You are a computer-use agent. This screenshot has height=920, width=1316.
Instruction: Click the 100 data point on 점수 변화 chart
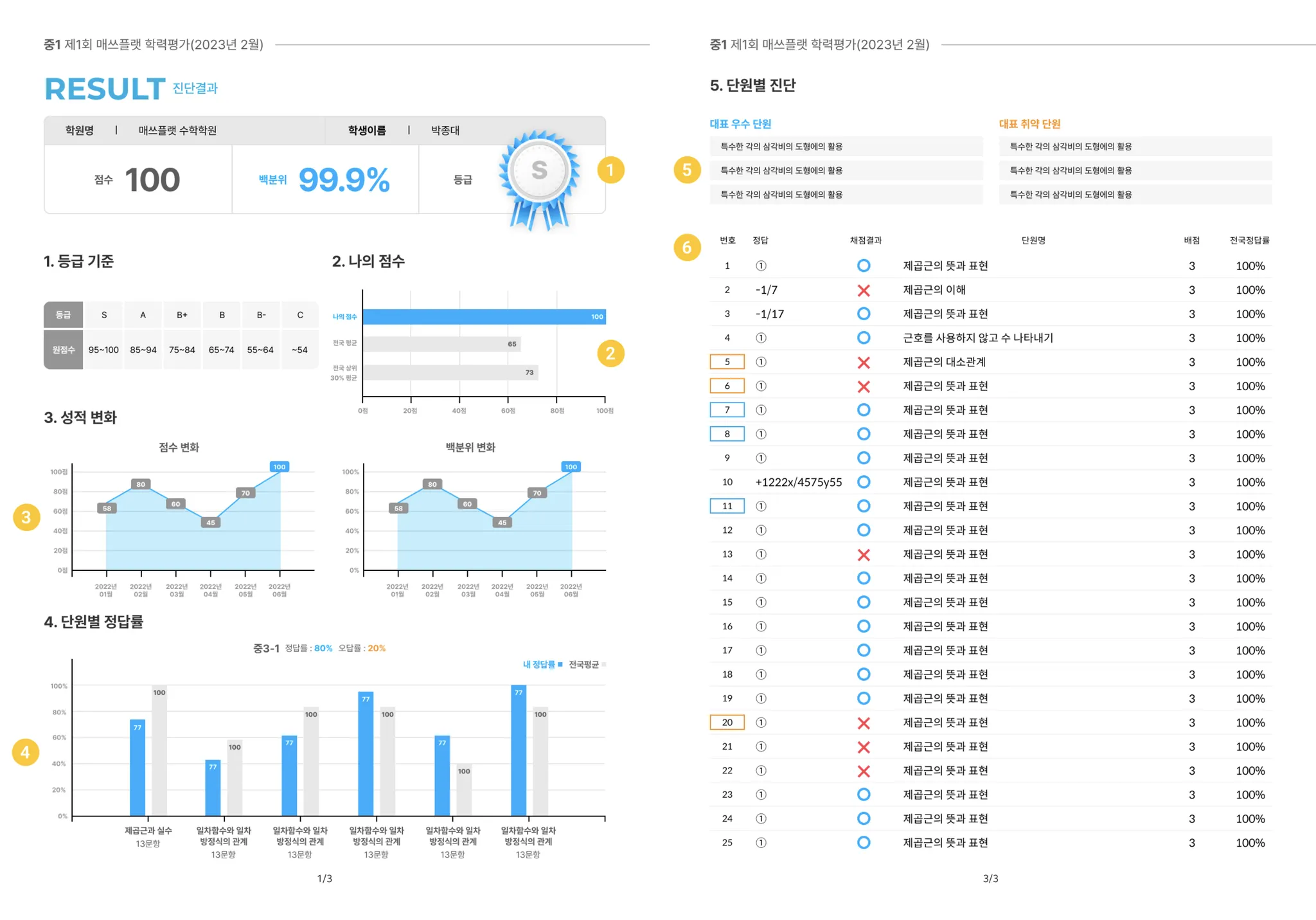pyautogui.click(x=280, y=467)
